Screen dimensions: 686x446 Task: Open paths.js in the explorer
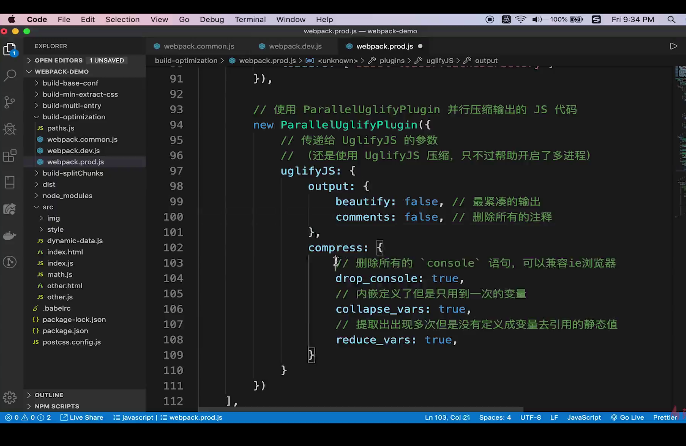pos(85,128)
